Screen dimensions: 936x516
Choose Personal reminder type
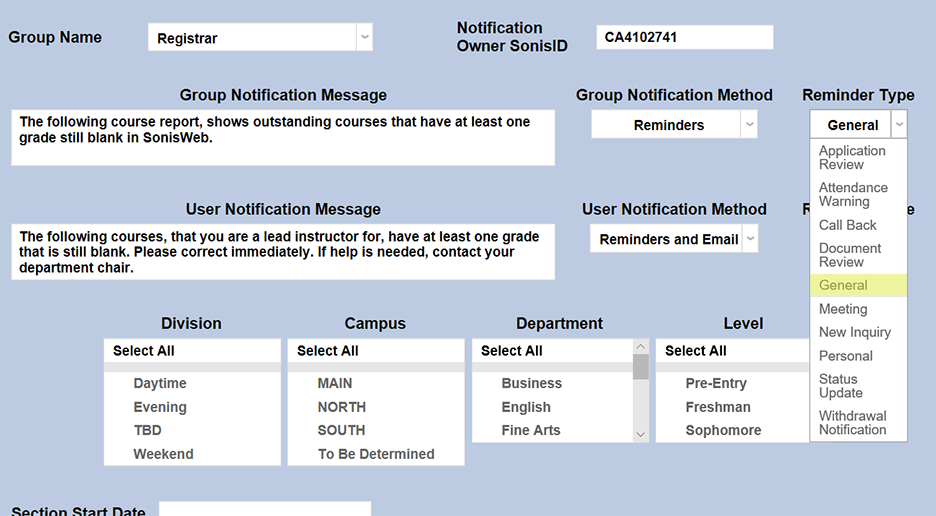[x=858, y=356]
